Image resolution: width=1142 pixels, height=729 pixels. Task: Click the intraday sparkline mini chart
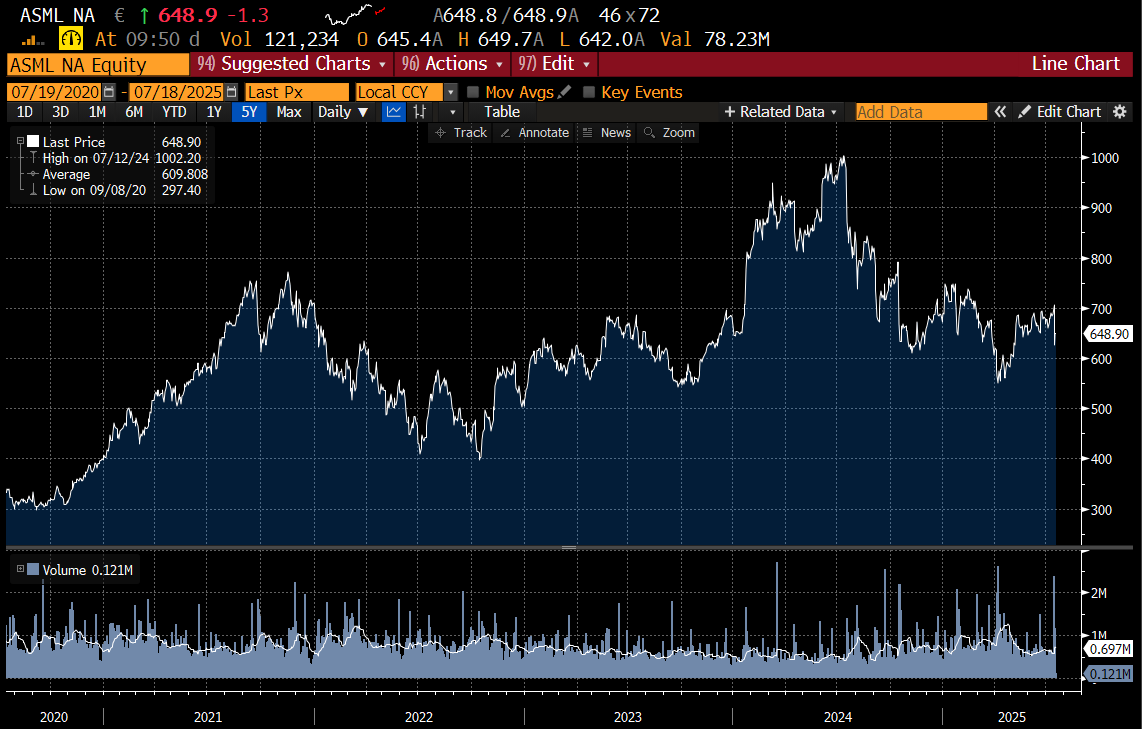(355, 15)
